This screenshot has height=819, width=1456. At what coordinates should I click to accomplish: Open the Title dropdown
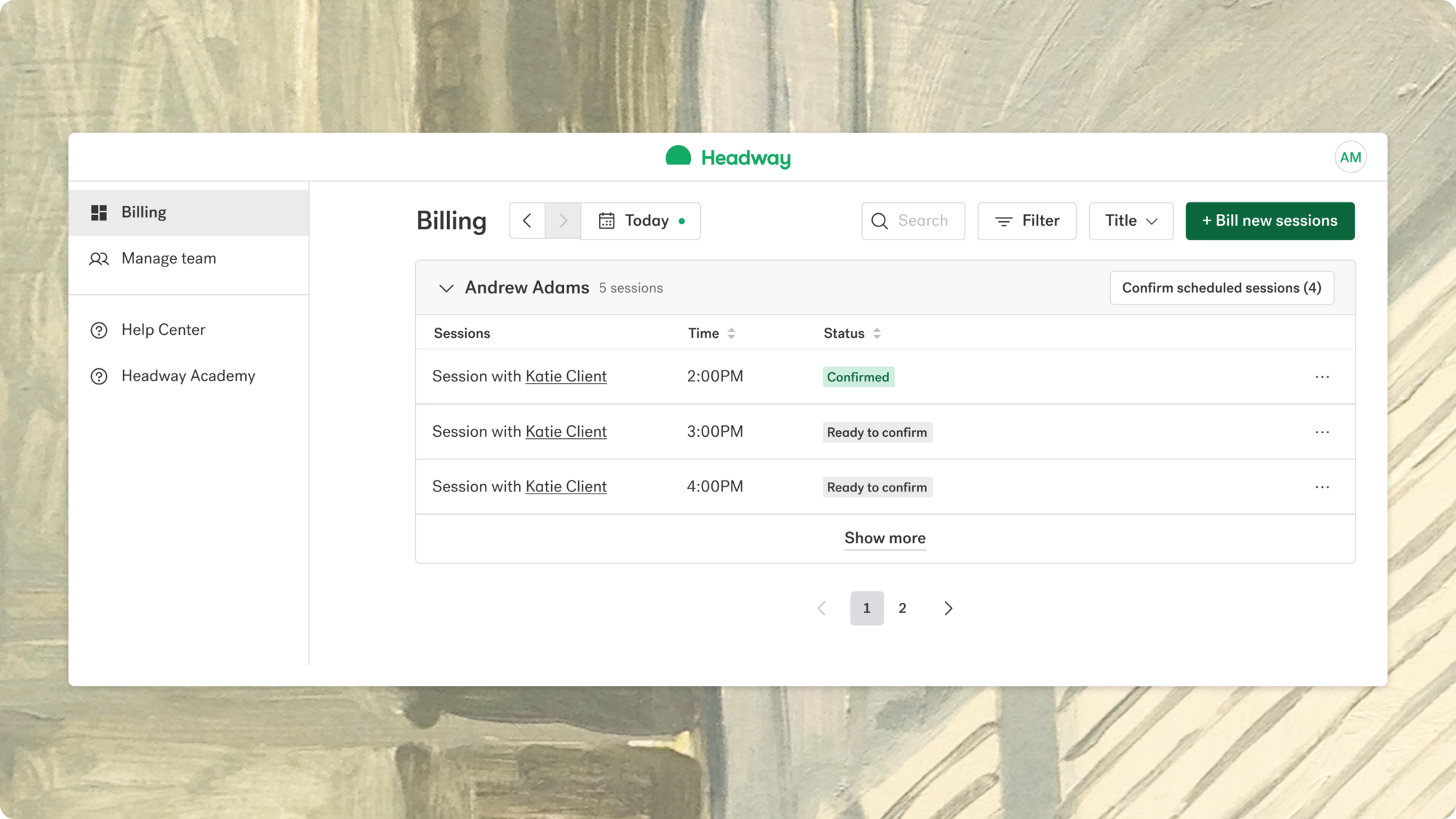[x=1130, y=221]
